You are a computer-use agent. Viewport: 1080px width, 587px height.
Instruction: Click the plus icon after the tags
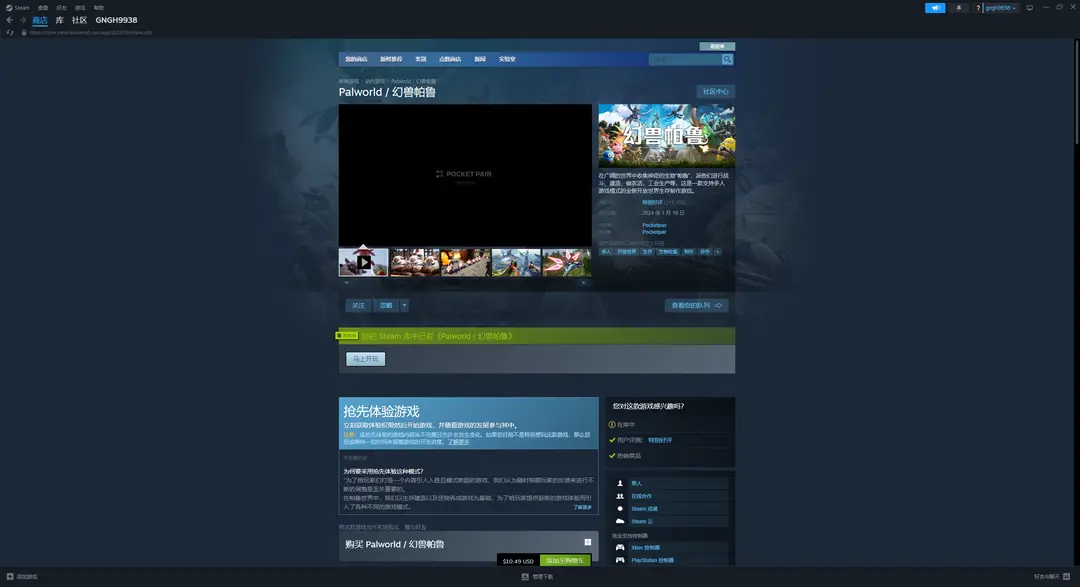pyautogui.click(x=718, y=251)
